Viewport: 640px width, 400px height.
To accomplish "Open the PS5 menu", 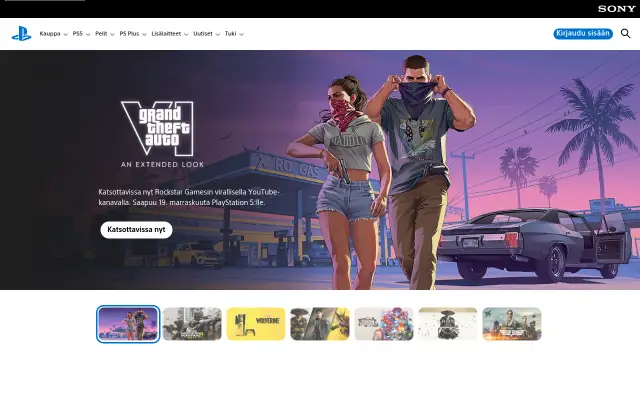I will (x=81, y=34).
